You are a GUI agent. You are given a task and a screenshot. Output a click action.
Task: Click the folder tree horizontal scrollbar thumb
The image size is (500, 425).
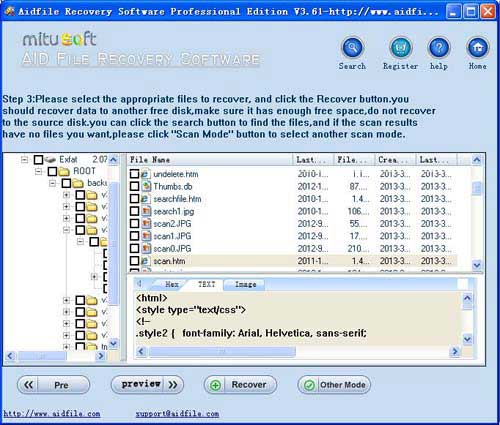(x=42, y=356)
